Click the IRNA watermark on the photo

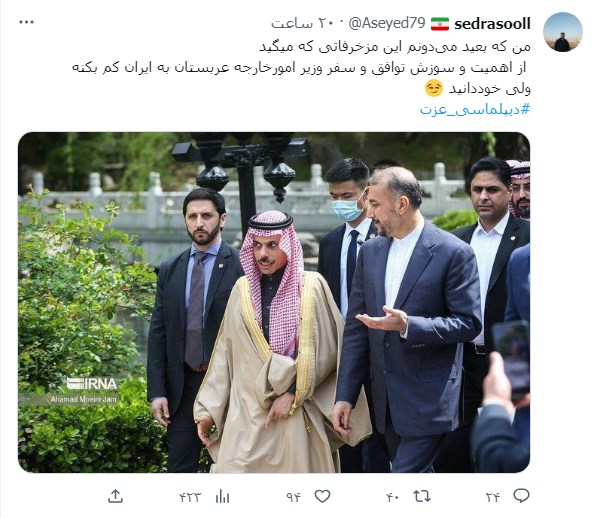[x=91, y=384]
